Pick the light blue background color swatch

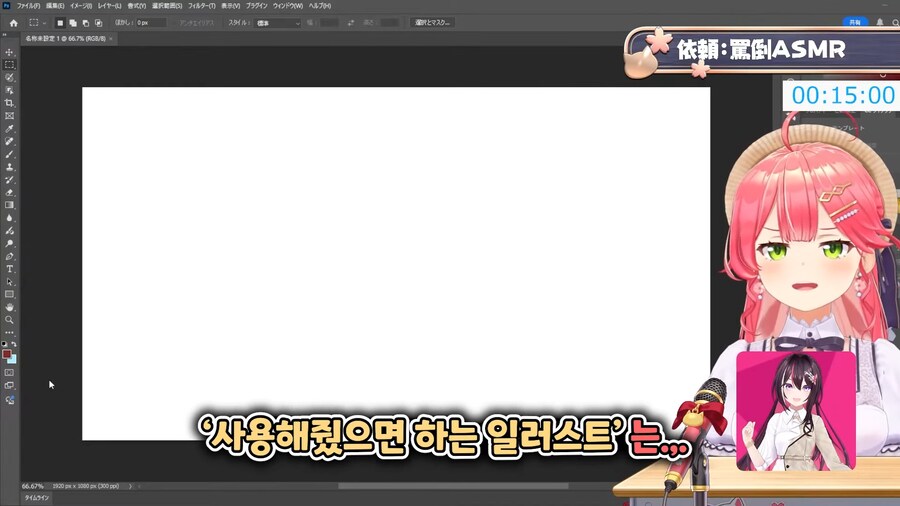coord(13,360)
